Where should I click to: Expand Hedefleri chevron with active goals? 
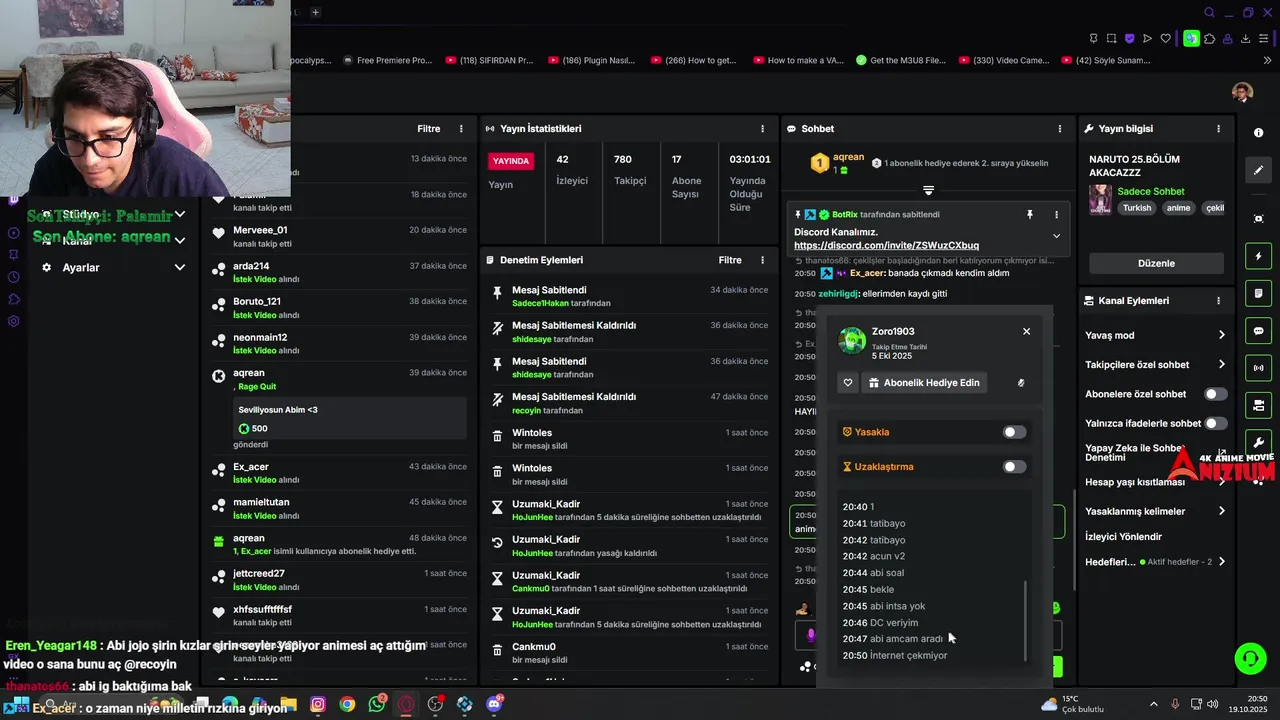point(1221,562)
